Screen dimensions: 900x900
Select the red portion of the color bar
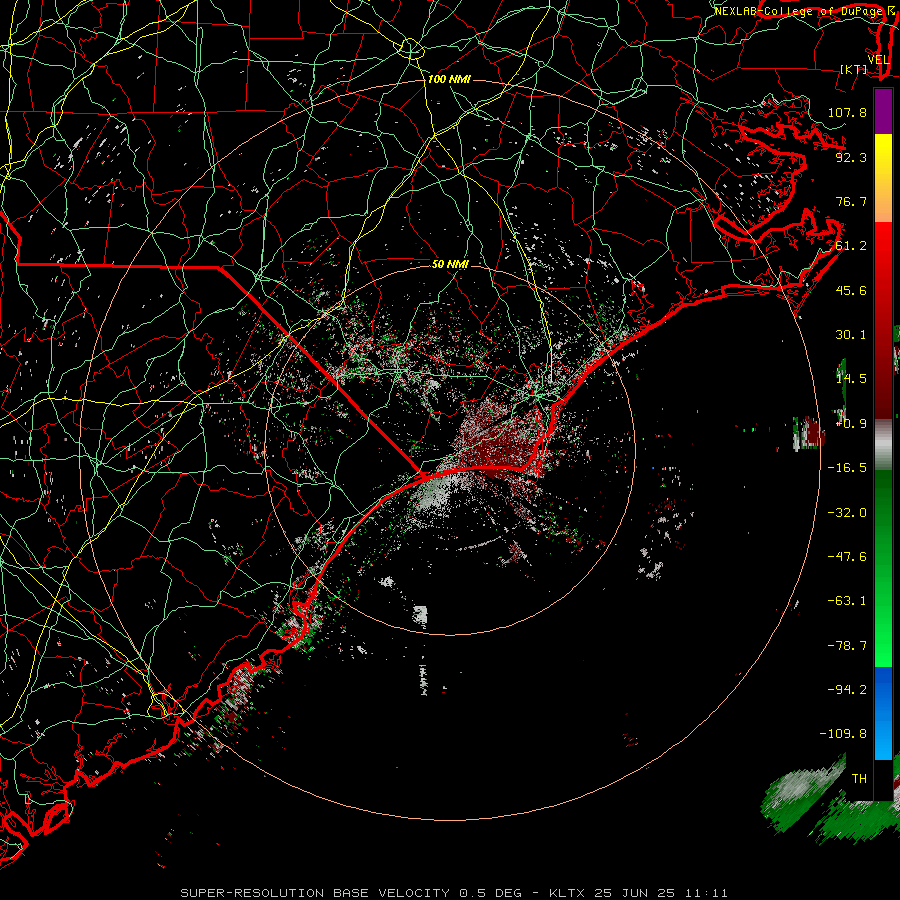point(883,320)
